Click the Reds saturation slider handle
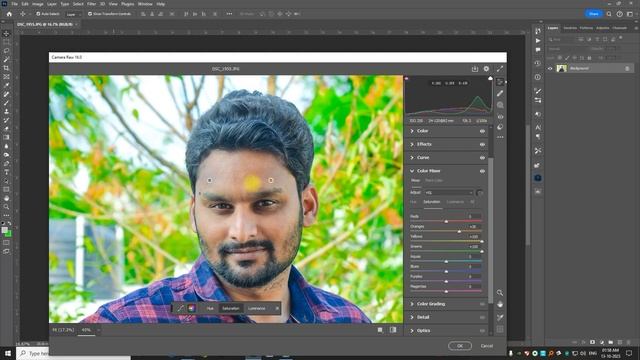Screen dimensions: 640x360 tap(446, 221)
